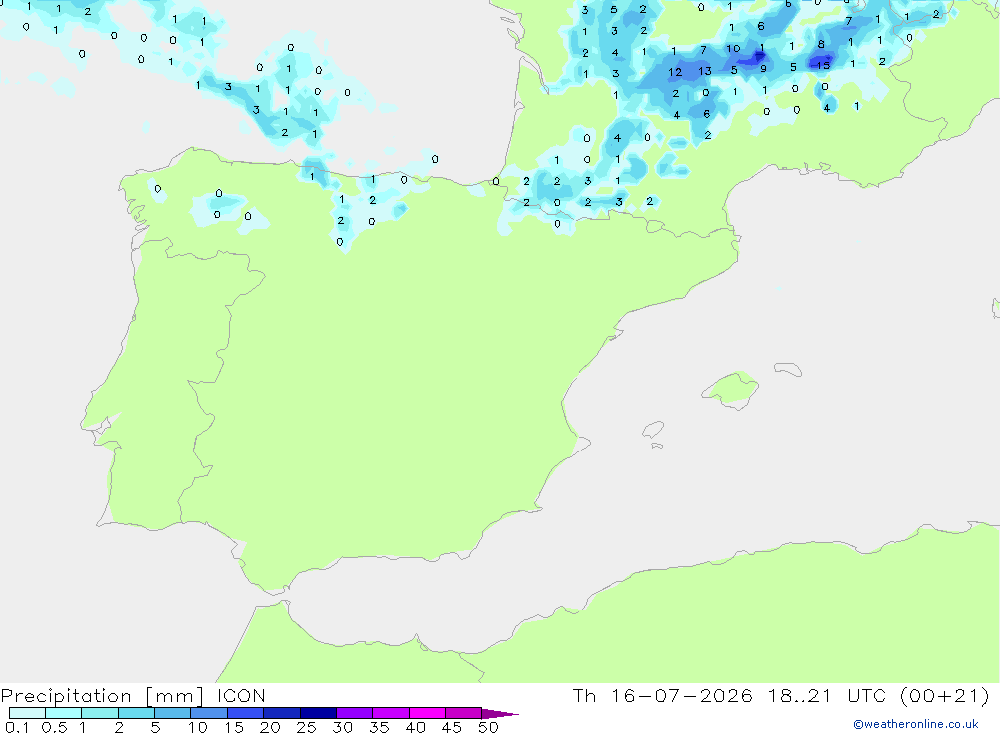The width and height of the screenshot is (1000, 733).
Task: Click the 5–10 mm legend color box
Action: 173,713
